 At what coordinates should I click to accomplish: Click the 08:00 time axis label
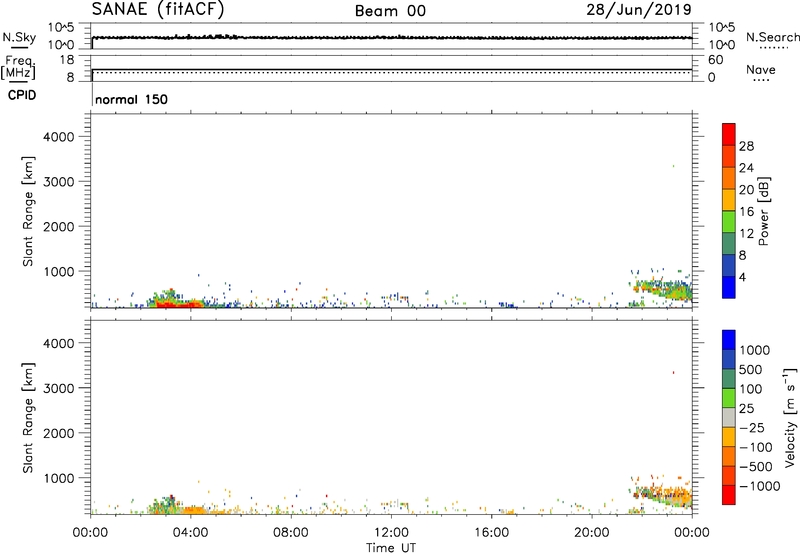click(x=291, y=533)
